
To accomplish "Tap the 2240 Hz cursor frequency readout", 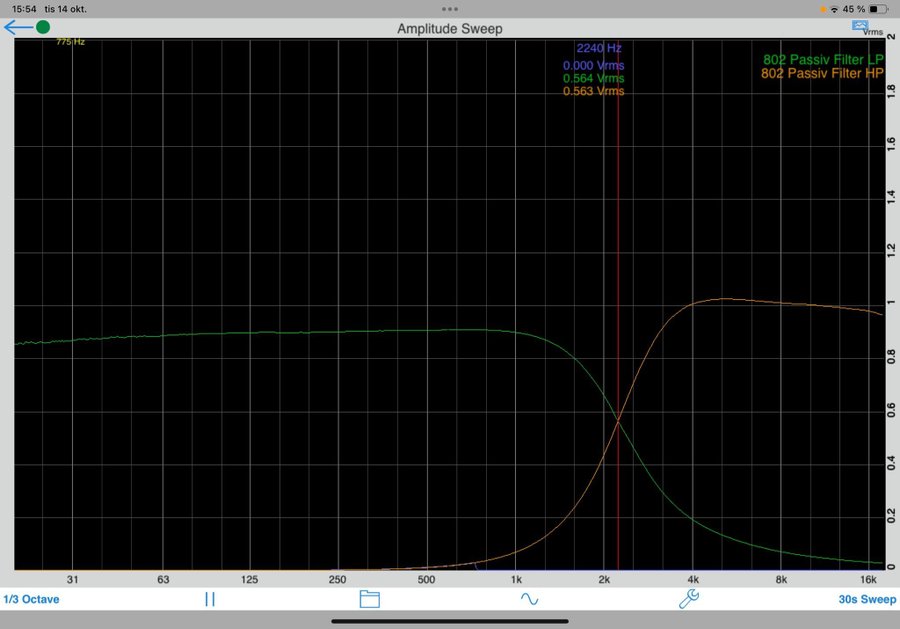I will pos(599,48).
